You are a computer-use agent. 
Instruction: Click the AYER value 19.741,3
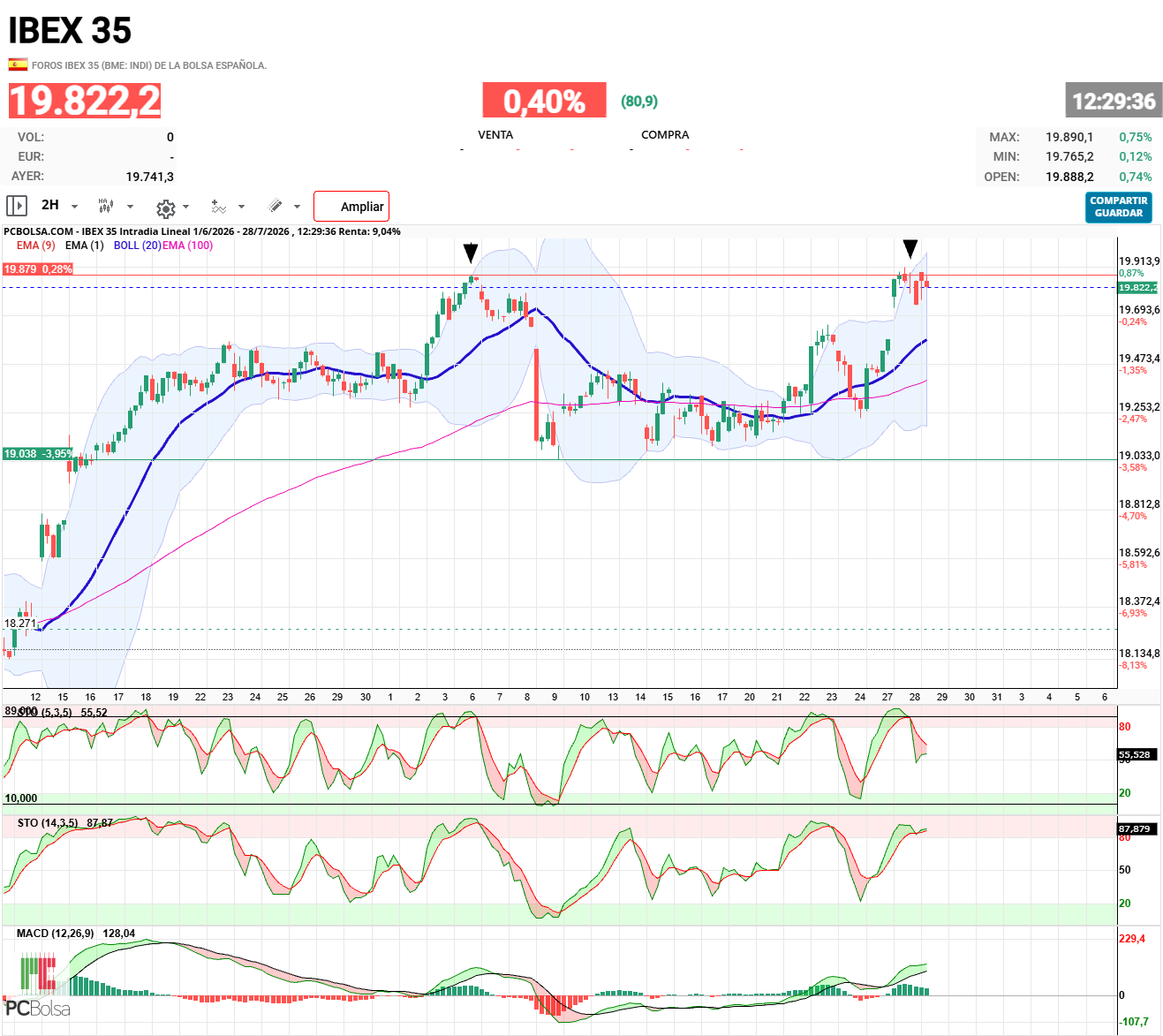[150, 177]
